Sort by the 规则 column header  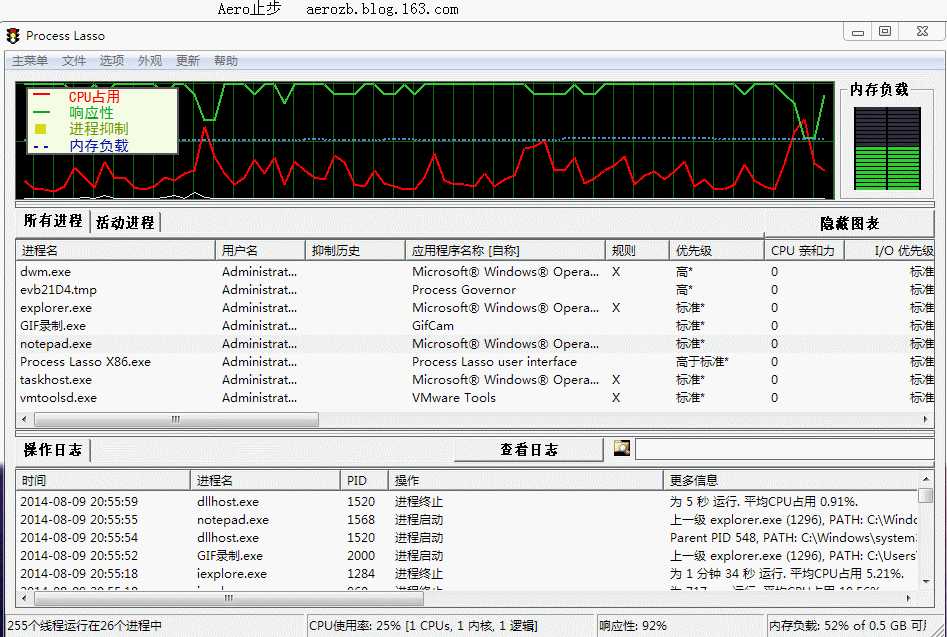click(637, 251)
